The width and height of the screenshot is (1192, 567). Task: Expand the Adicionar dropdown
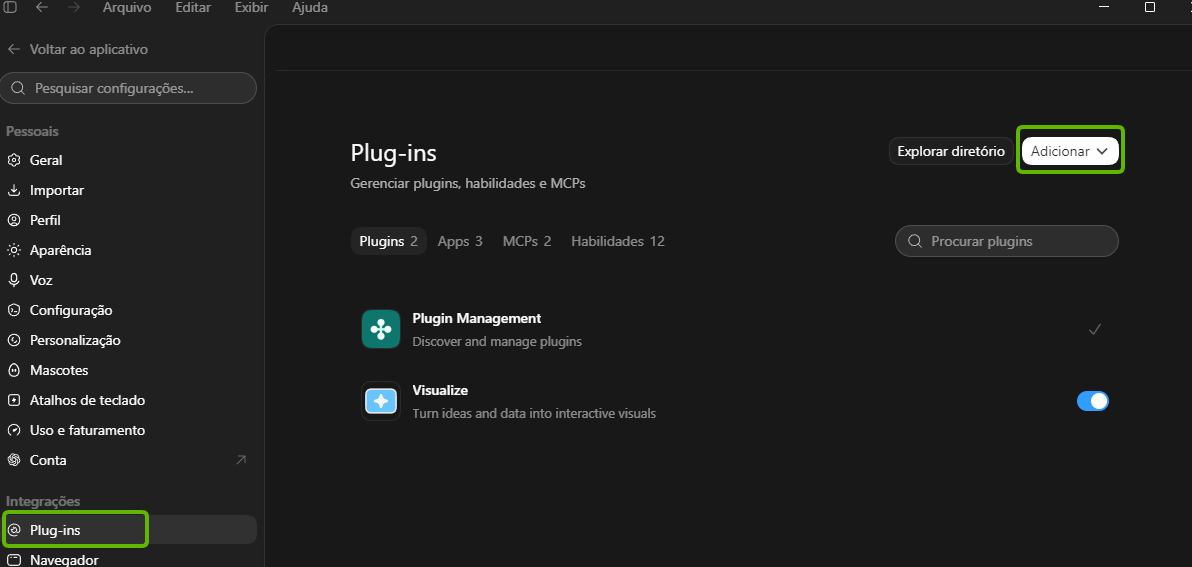click(x=1070, y=151)
